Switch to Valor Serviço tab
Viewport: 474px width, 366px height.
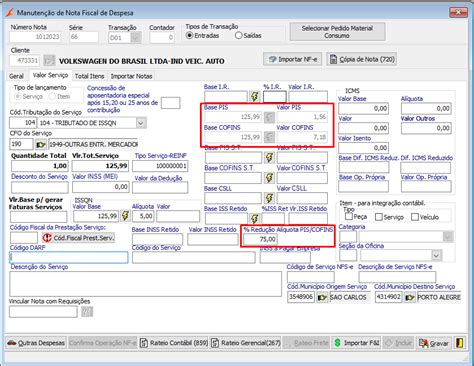(x=51, y=75)
